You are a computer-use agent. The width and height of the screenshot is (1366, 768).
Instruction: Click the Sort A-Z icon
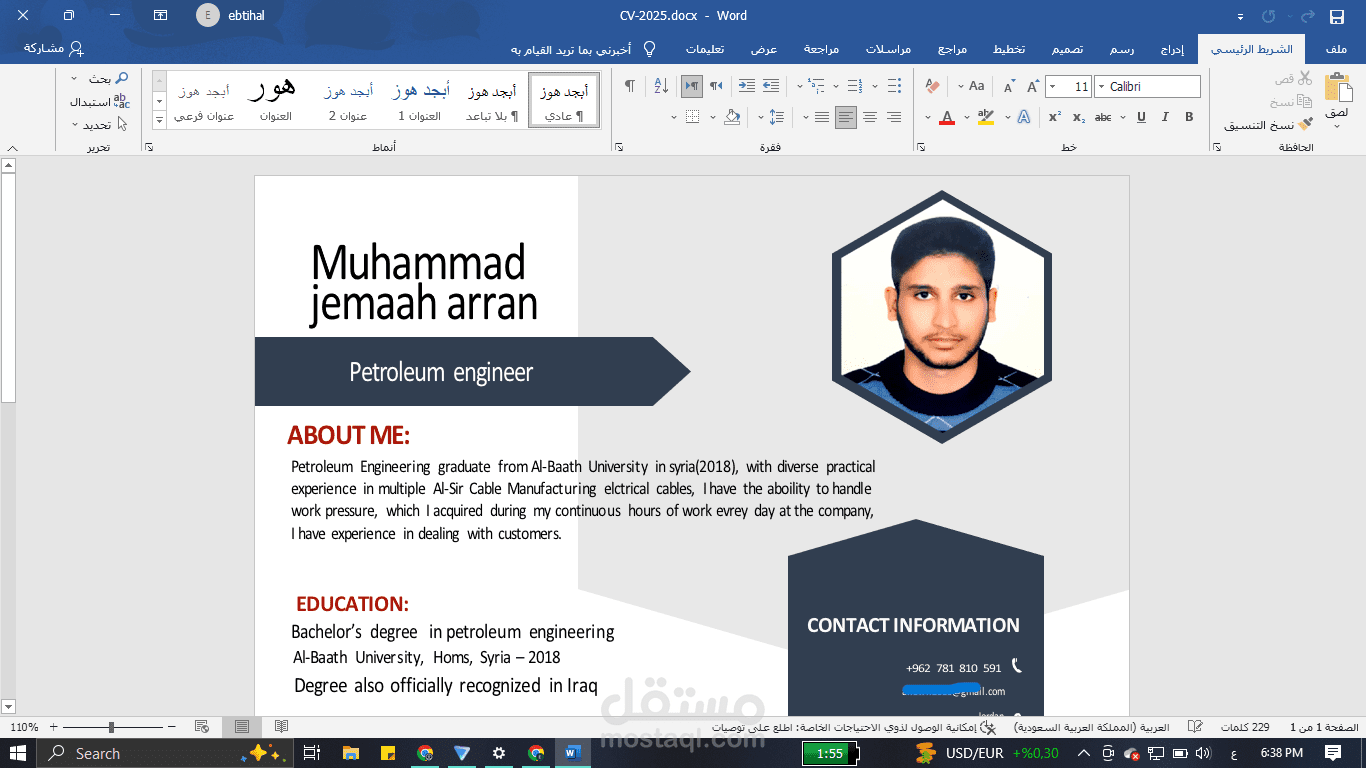coord(661,87)
